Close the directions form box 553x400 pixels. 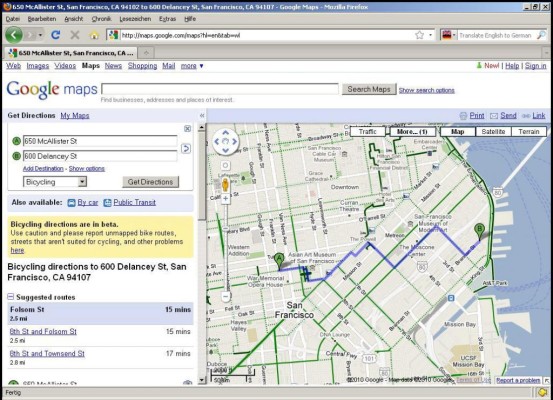tap(188, 128)
